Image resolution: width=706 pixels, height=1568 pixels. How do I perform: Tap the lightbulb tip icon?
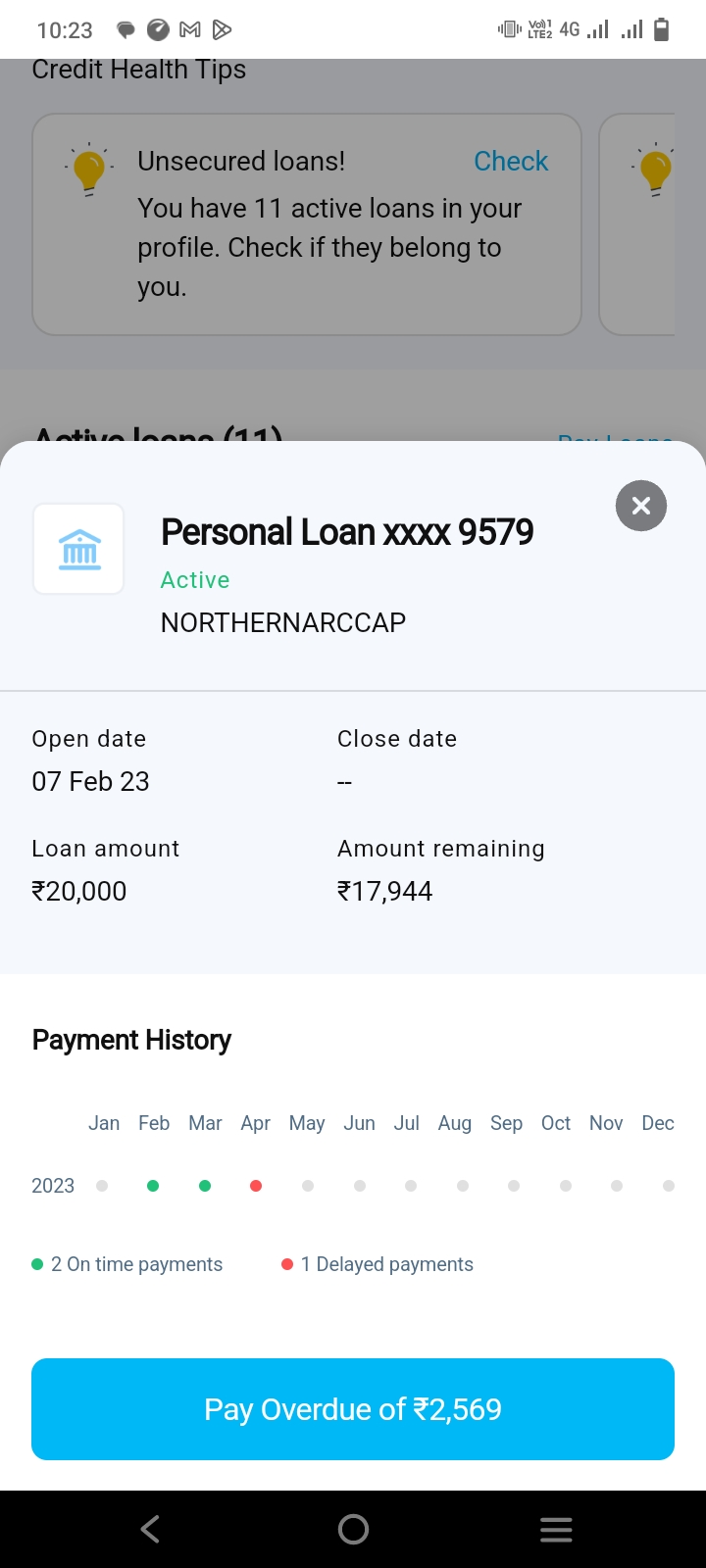pos(88,169)
